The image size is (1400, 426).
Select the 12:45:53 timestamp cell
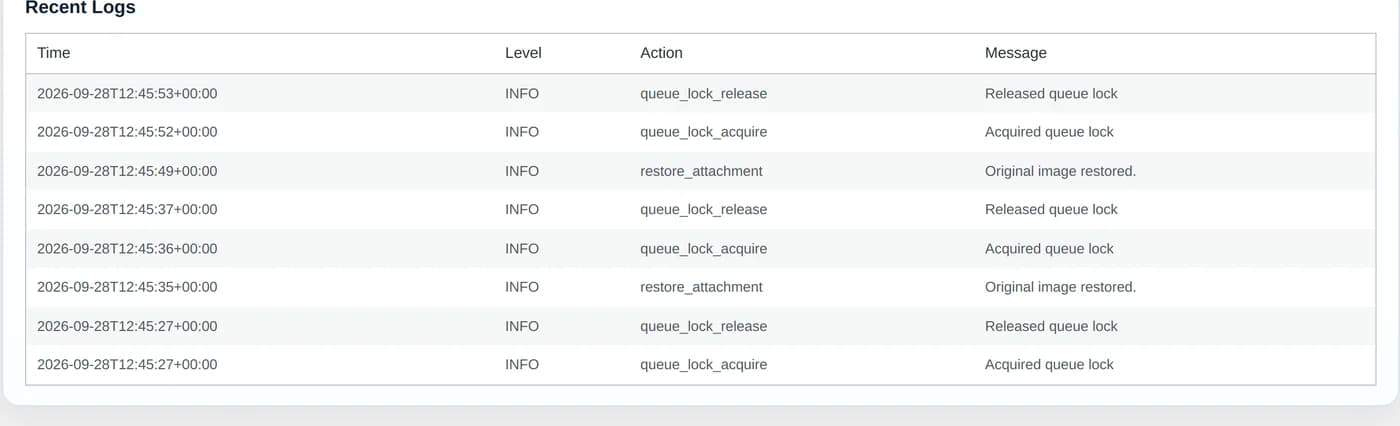pyautogui.click(x=127, y=94)
